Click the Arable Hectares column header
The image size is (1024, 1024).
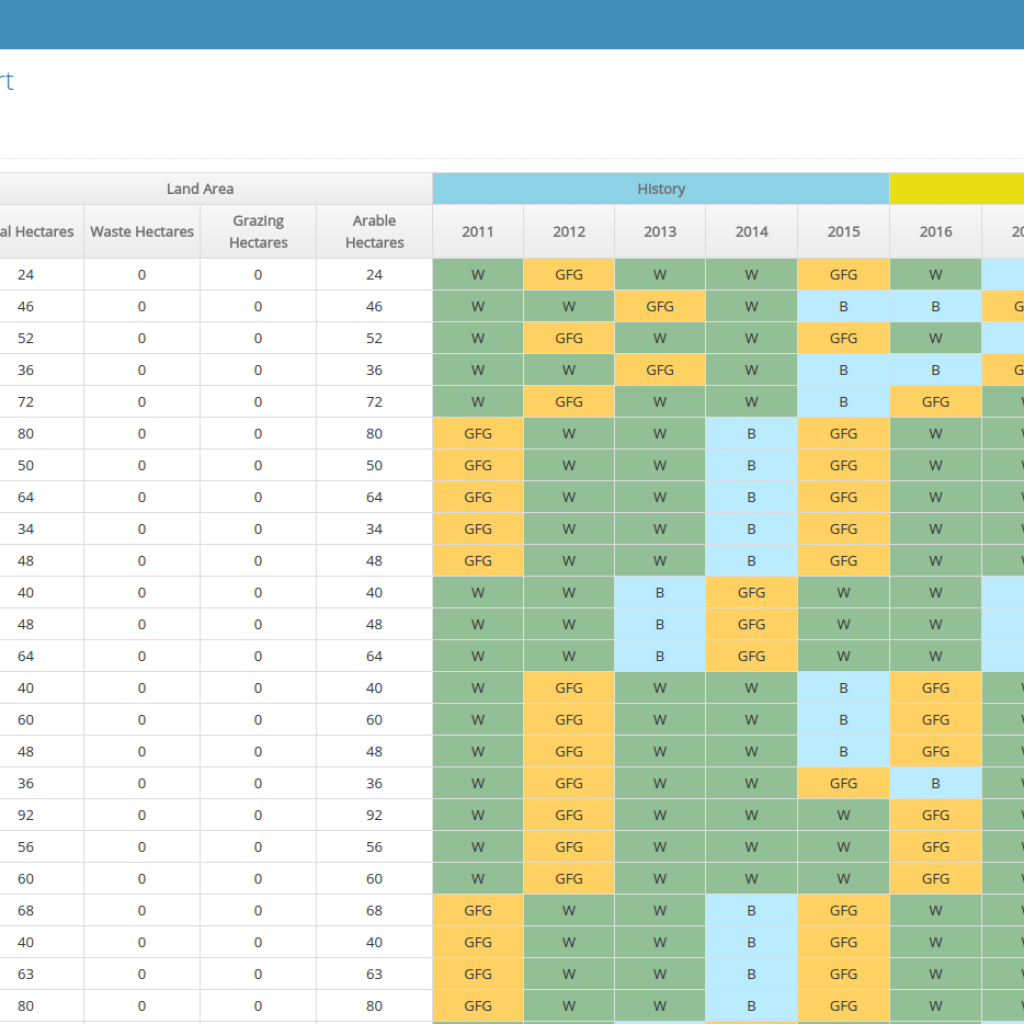374,231
